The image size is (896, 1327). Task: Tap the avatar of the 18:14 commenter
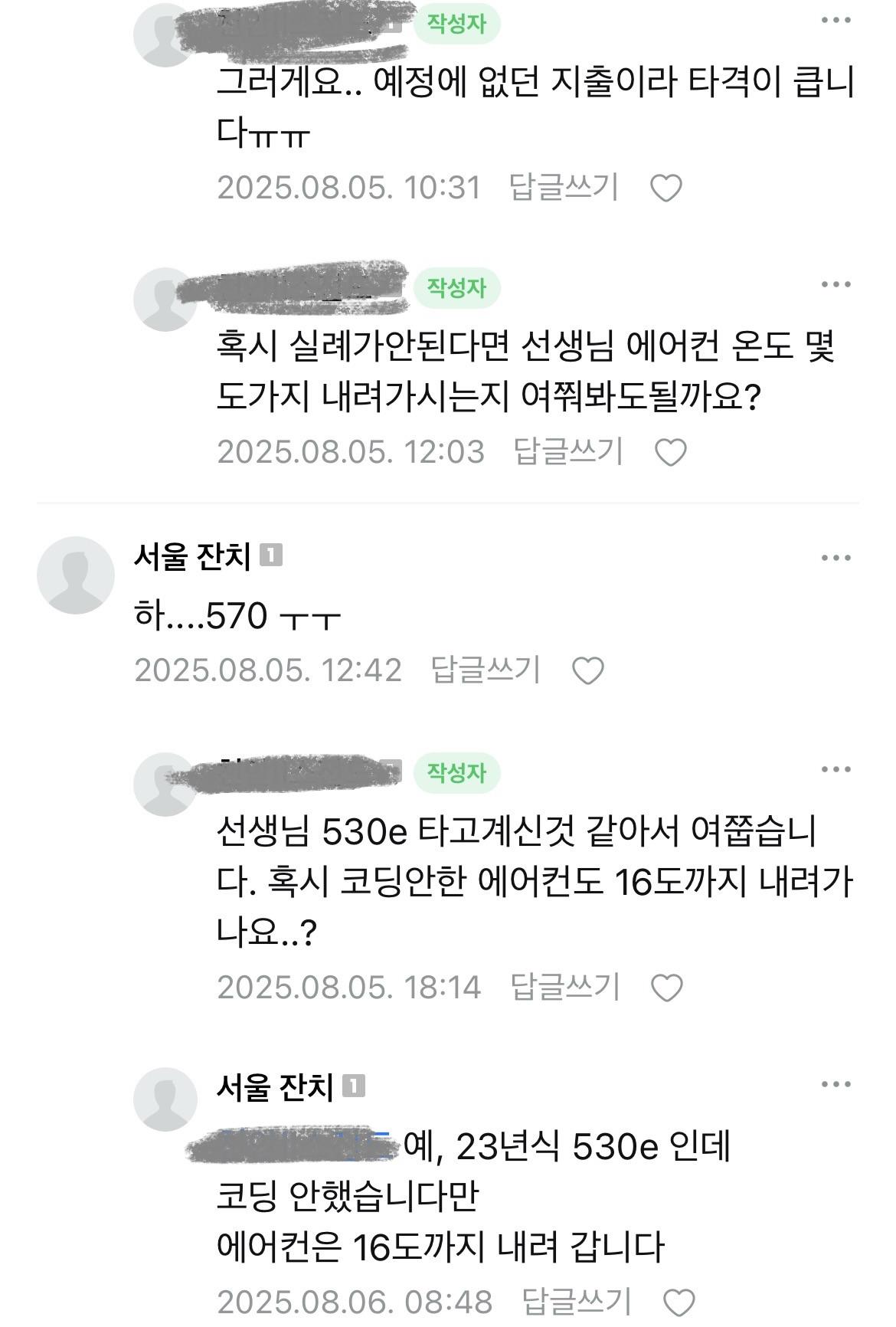point(165,784)
